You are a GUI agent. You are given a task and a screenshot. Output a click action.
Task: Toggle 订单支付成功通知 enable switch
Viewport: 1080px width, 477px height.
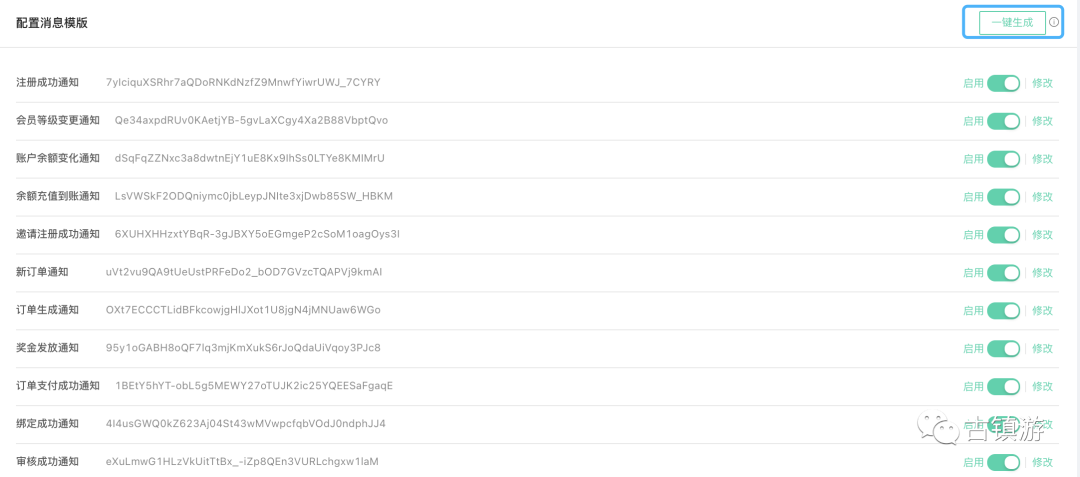1004,385
